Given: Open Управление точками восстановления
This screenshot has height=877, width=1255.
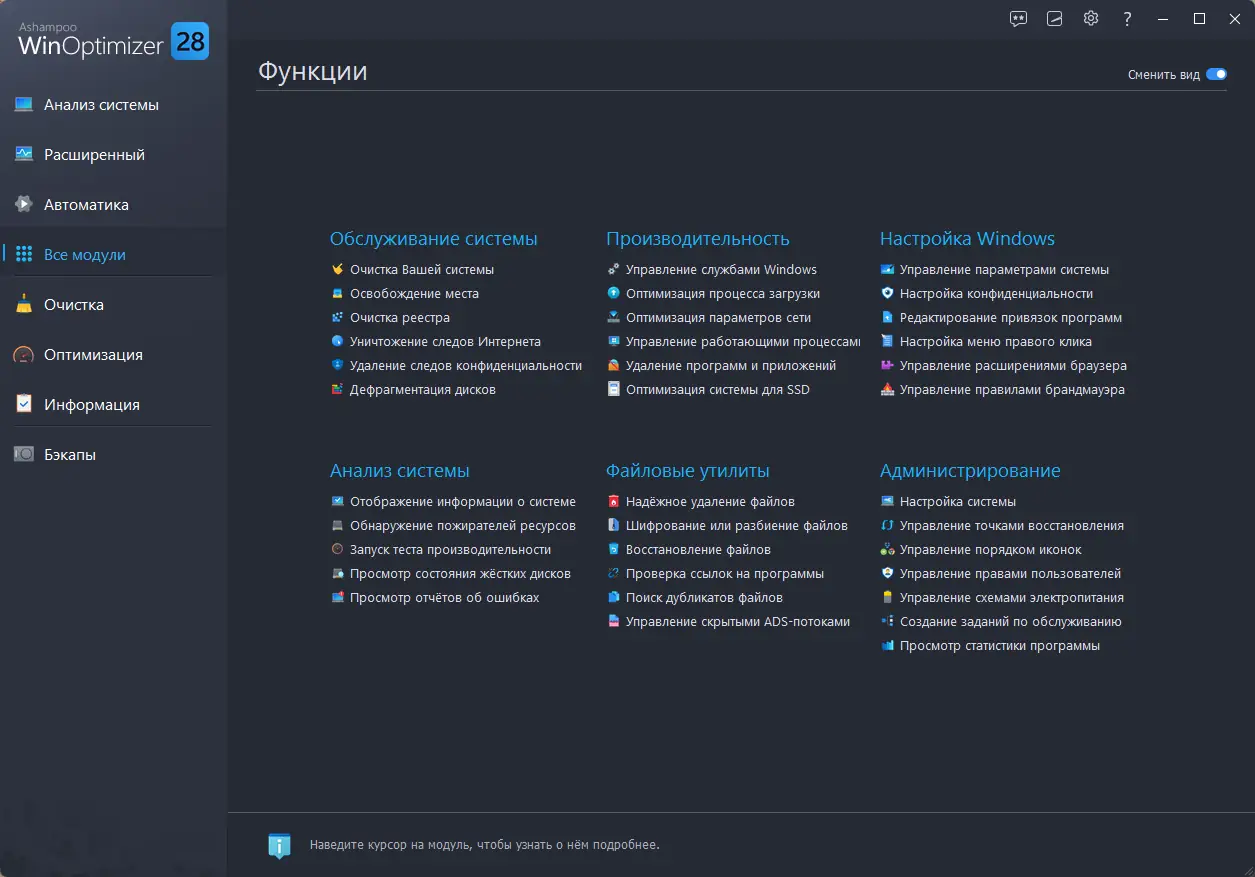Looking at the screenshot, I should (1012, 526).
